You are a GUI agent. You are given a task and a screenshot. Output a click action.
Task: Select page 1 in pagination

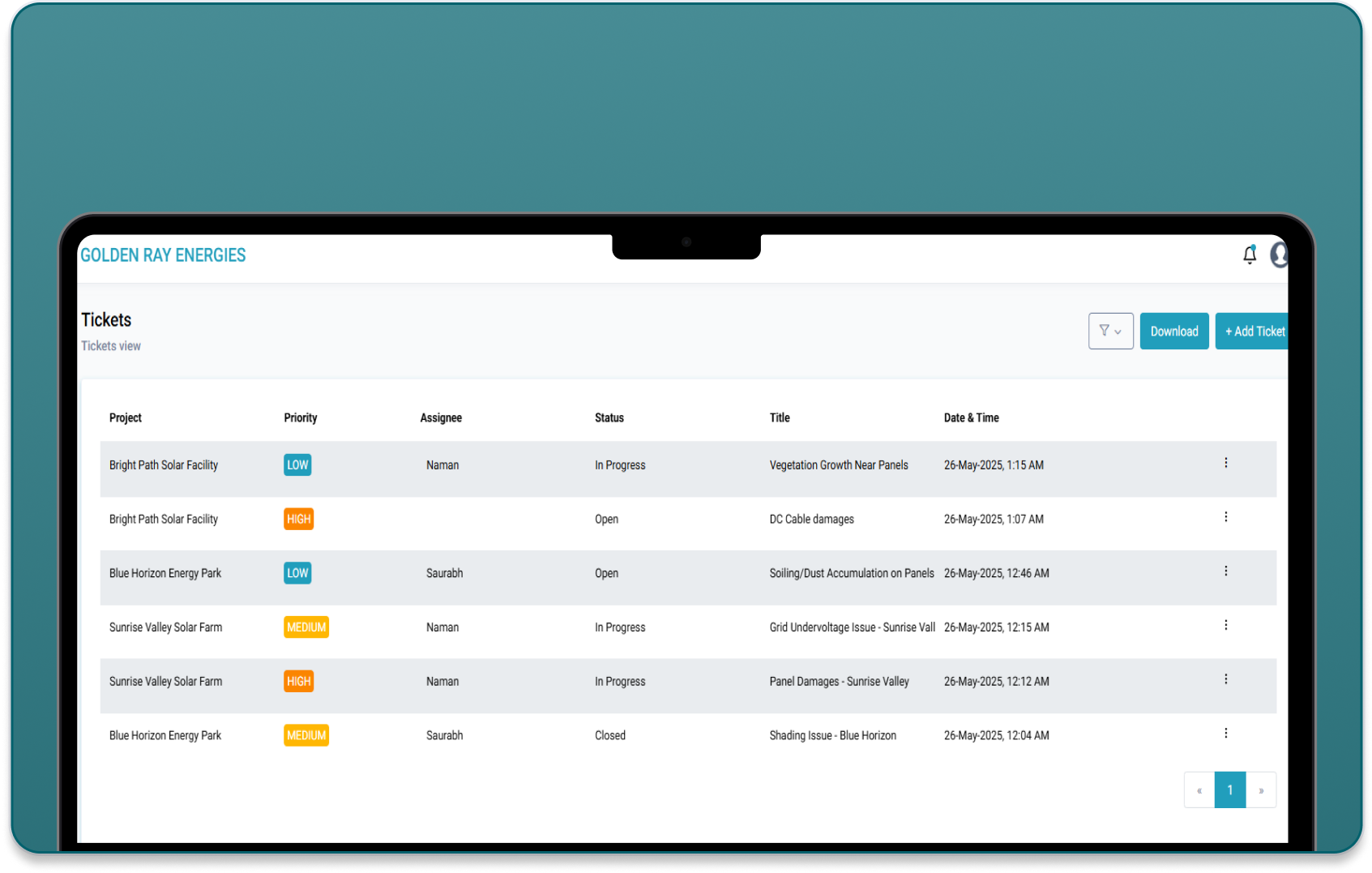pos(1230,790)
